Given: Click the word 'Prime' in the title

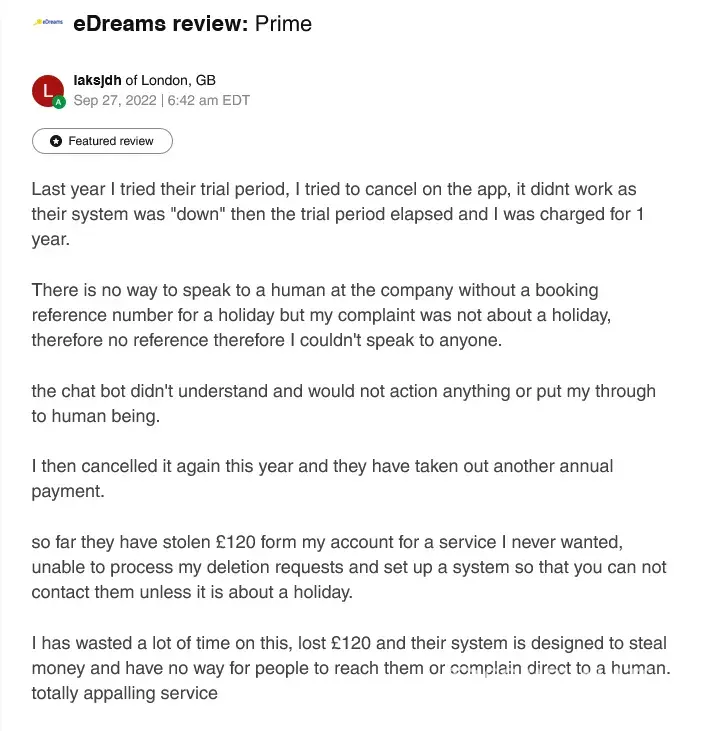Looking at the screenshot, I should click(283, 23).
